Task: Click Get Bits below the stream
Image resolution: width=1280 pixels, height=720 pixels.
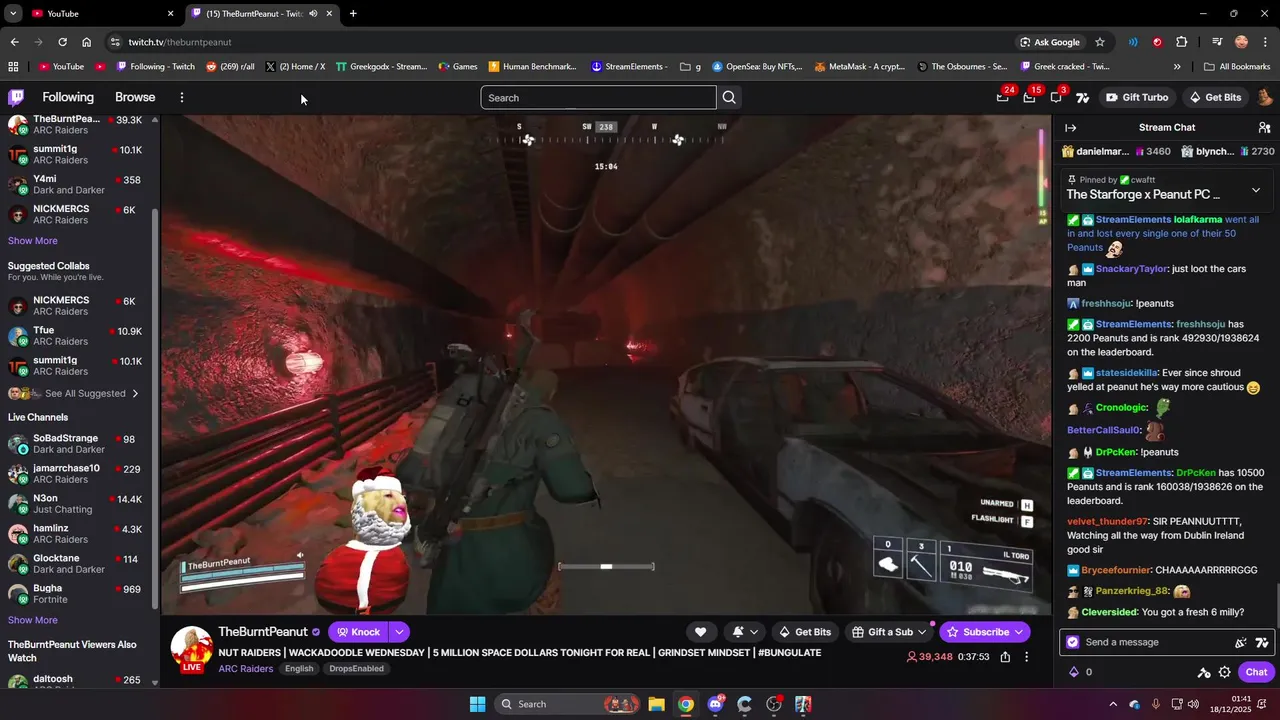Action: click(803, 631)
